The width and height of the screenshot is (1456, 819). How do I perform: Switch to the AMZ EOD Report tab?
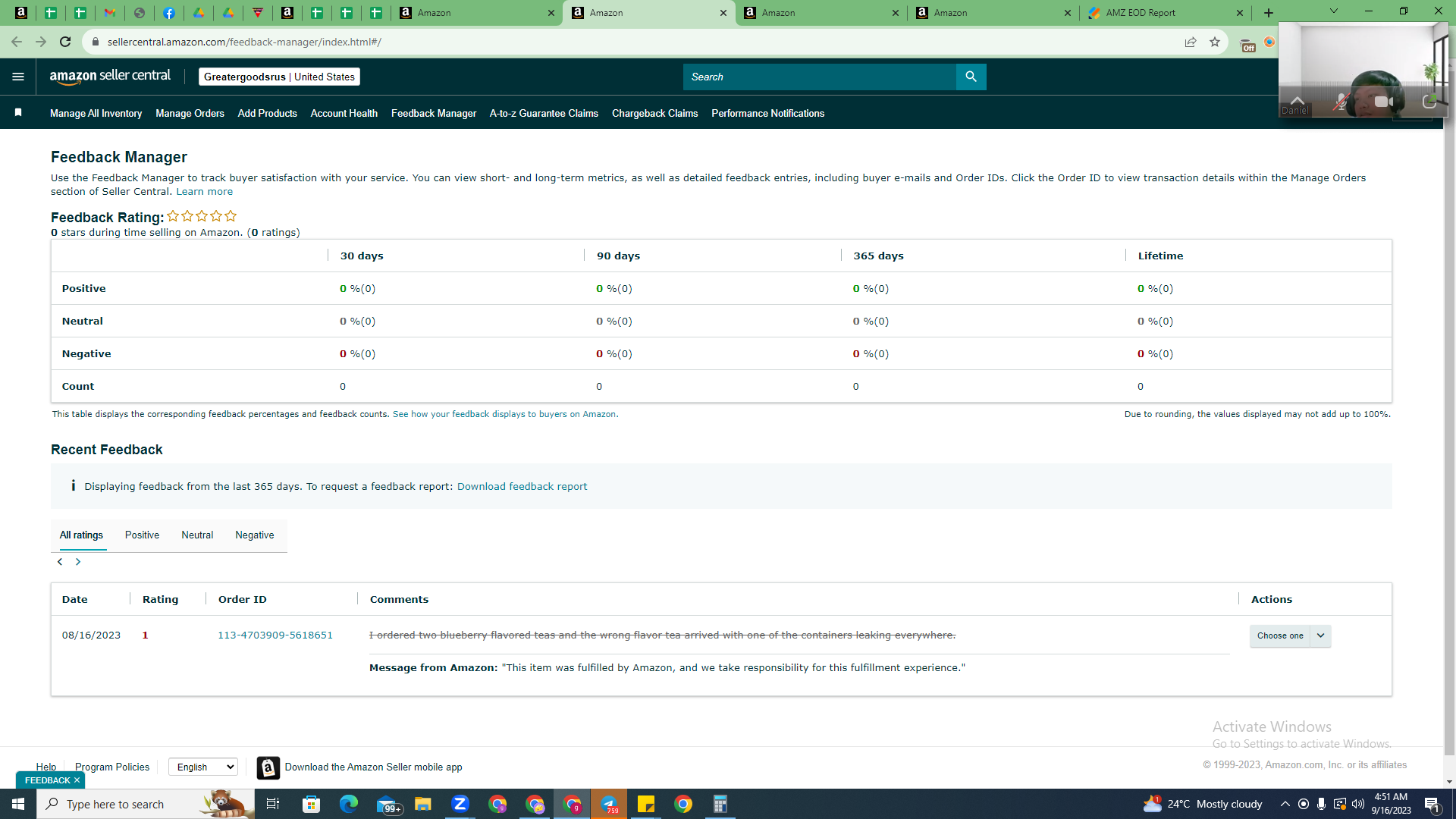(x=1166, y=13)
